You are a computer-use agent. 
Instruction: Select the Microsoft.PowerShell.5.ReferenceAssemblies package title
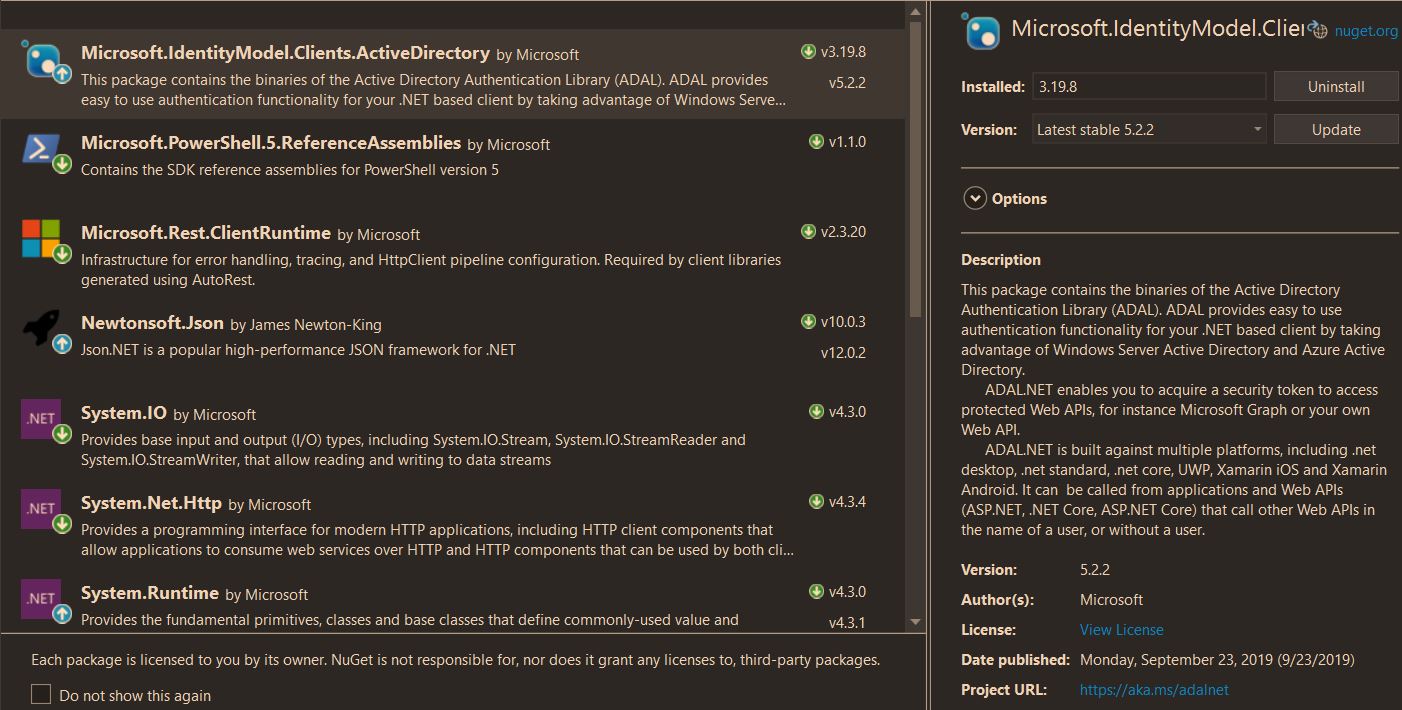(x=271, y=143)
